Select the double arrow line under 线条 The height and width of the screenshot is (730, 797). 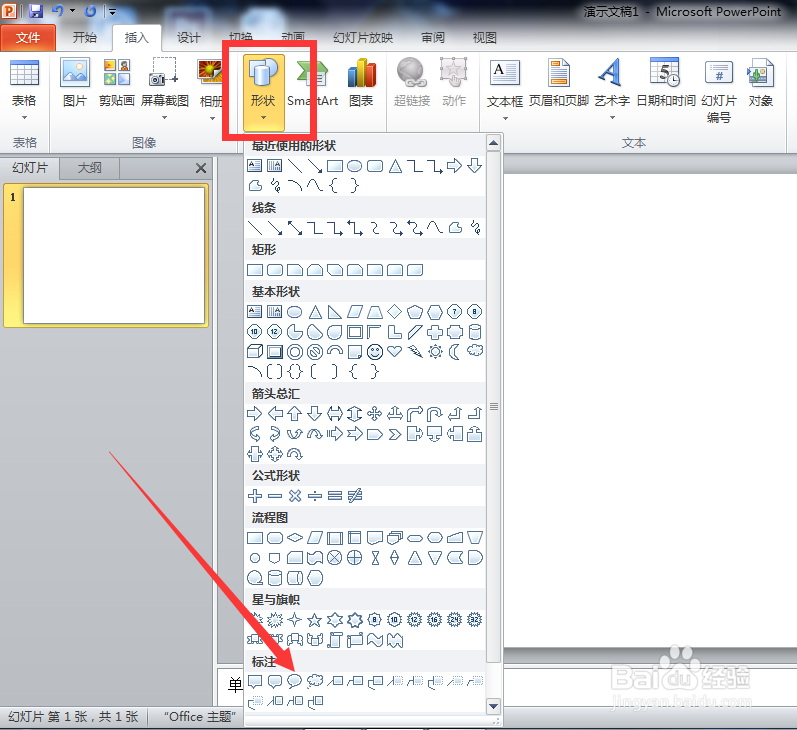tap(295, 228)
